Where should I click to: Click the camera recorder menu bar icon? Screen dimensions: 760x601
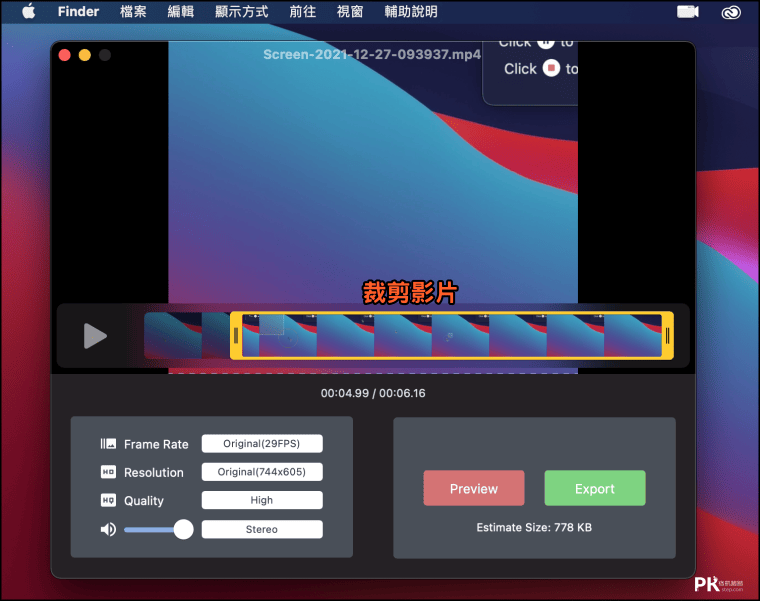tap(688, 12)
